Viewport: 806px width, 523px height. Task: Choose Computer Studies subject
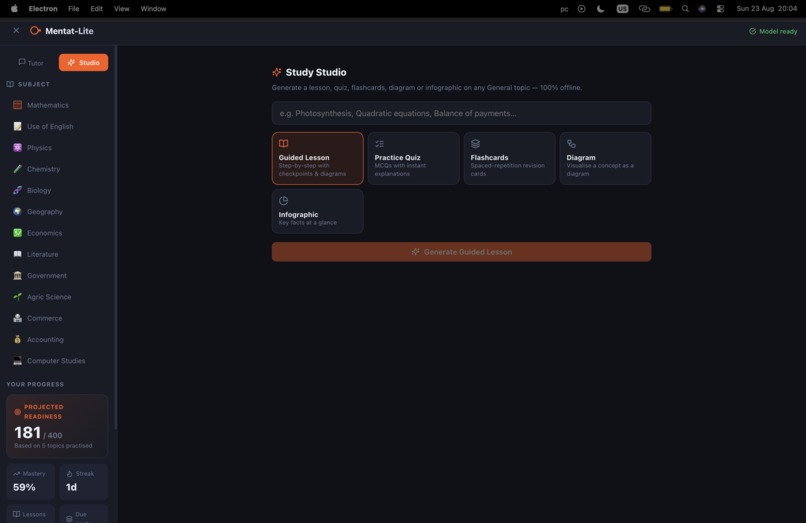57,361
